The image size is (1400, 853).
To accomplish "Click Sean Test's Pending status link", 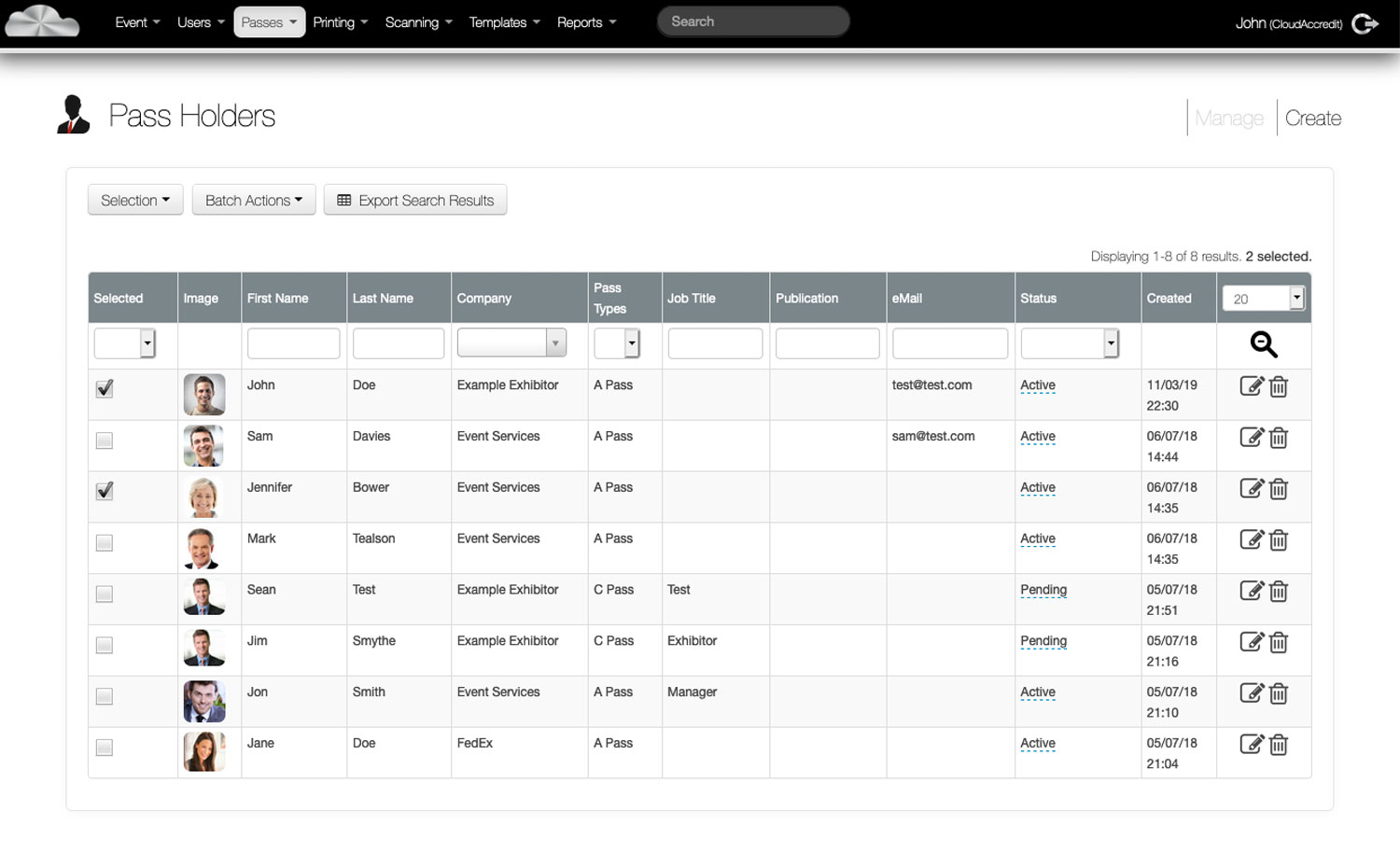I will (x=1043, y=590).
